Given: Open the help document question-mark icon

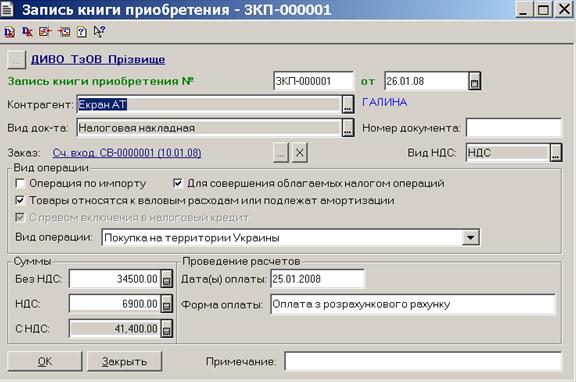Looking at the screenshot, I should [82, 32].
